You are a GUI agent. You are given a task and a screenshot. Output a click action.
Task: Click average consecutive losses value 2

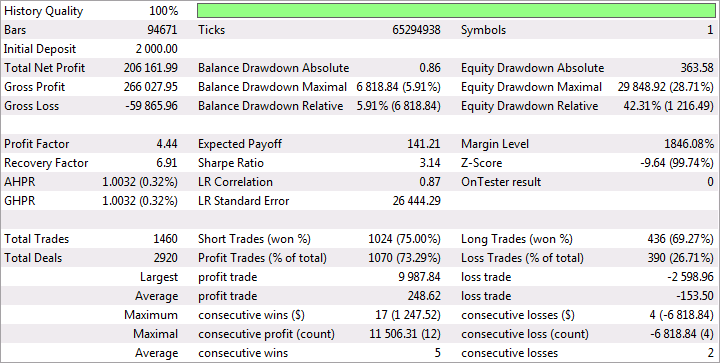click(711, 353)
